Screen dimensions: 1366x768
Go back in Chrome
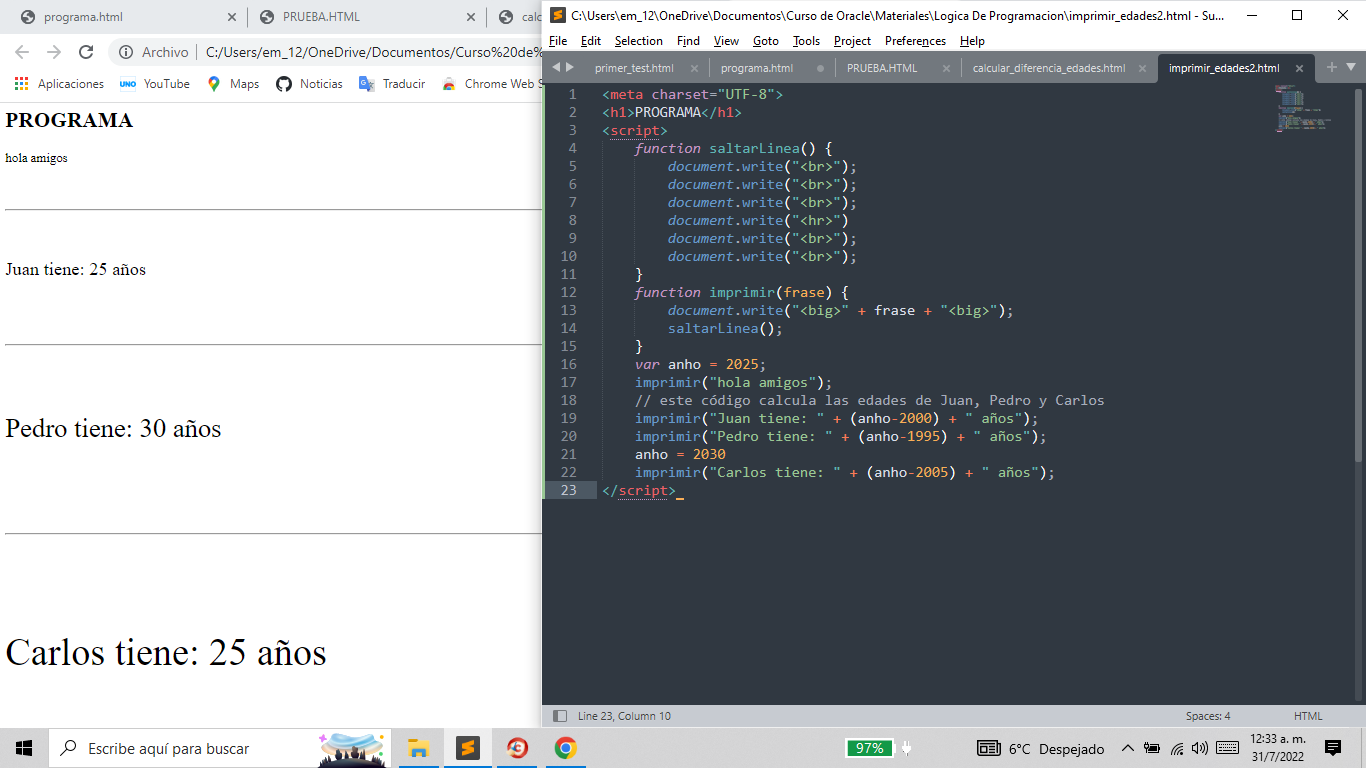click(22, 52)
